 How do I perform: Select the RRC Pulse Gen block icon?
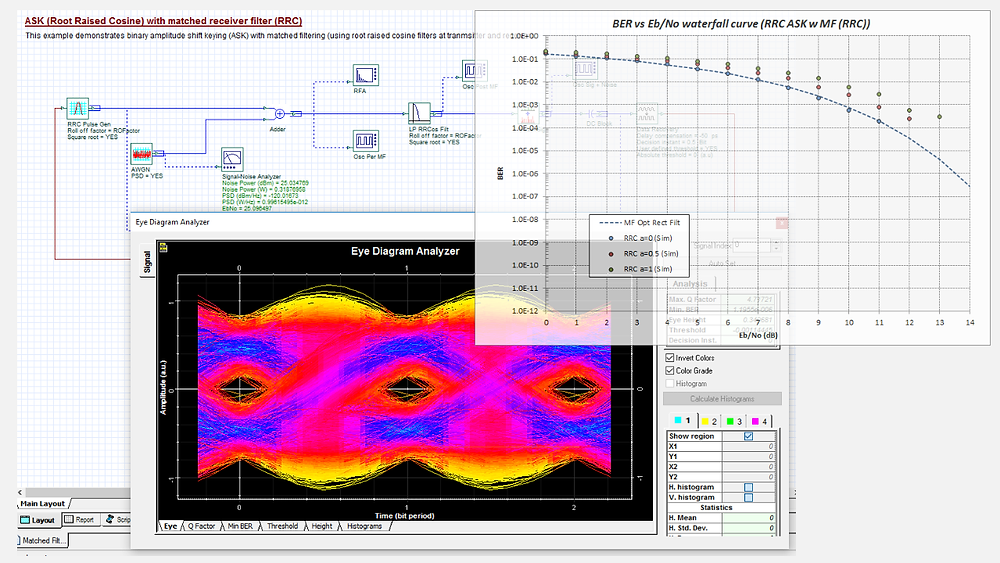click(x=78, y=108)
